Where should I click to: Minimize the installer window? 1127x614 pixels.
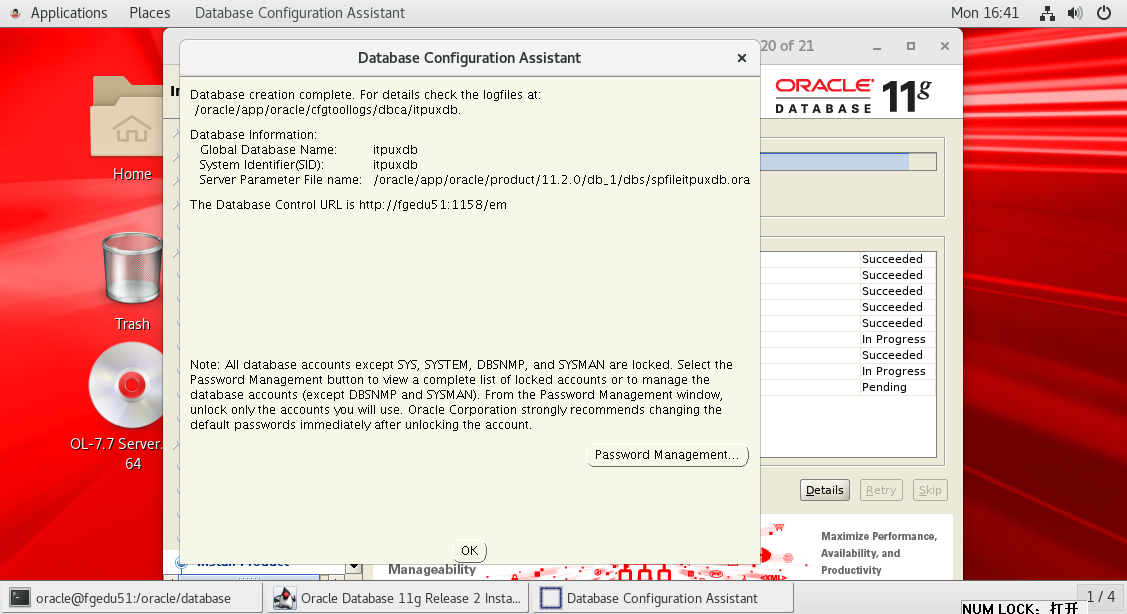(877, 47)
